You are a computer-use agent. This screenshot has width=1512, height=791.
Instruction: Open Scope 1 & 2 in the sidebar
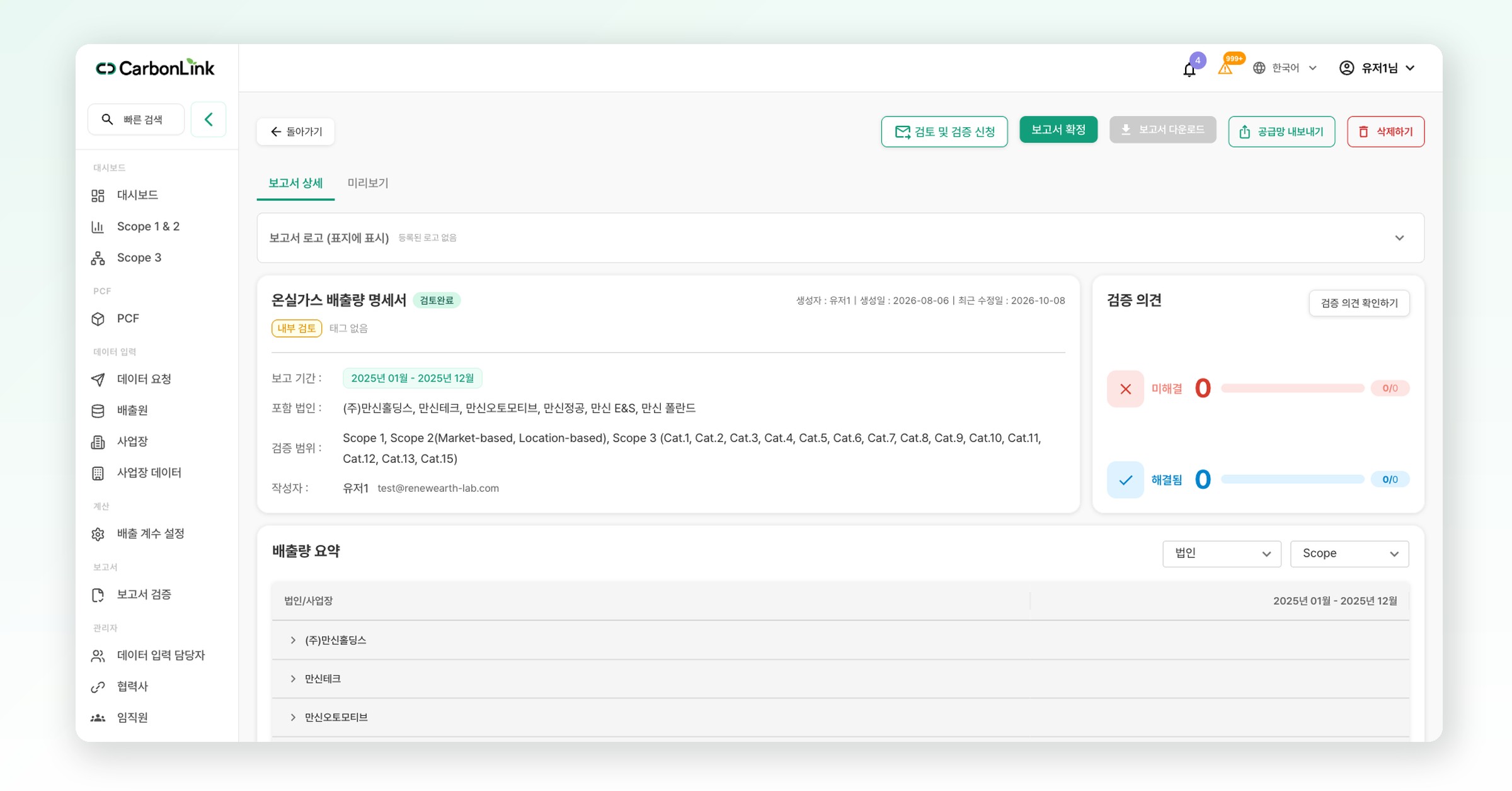pyautogui.click(x=148, y=227)
